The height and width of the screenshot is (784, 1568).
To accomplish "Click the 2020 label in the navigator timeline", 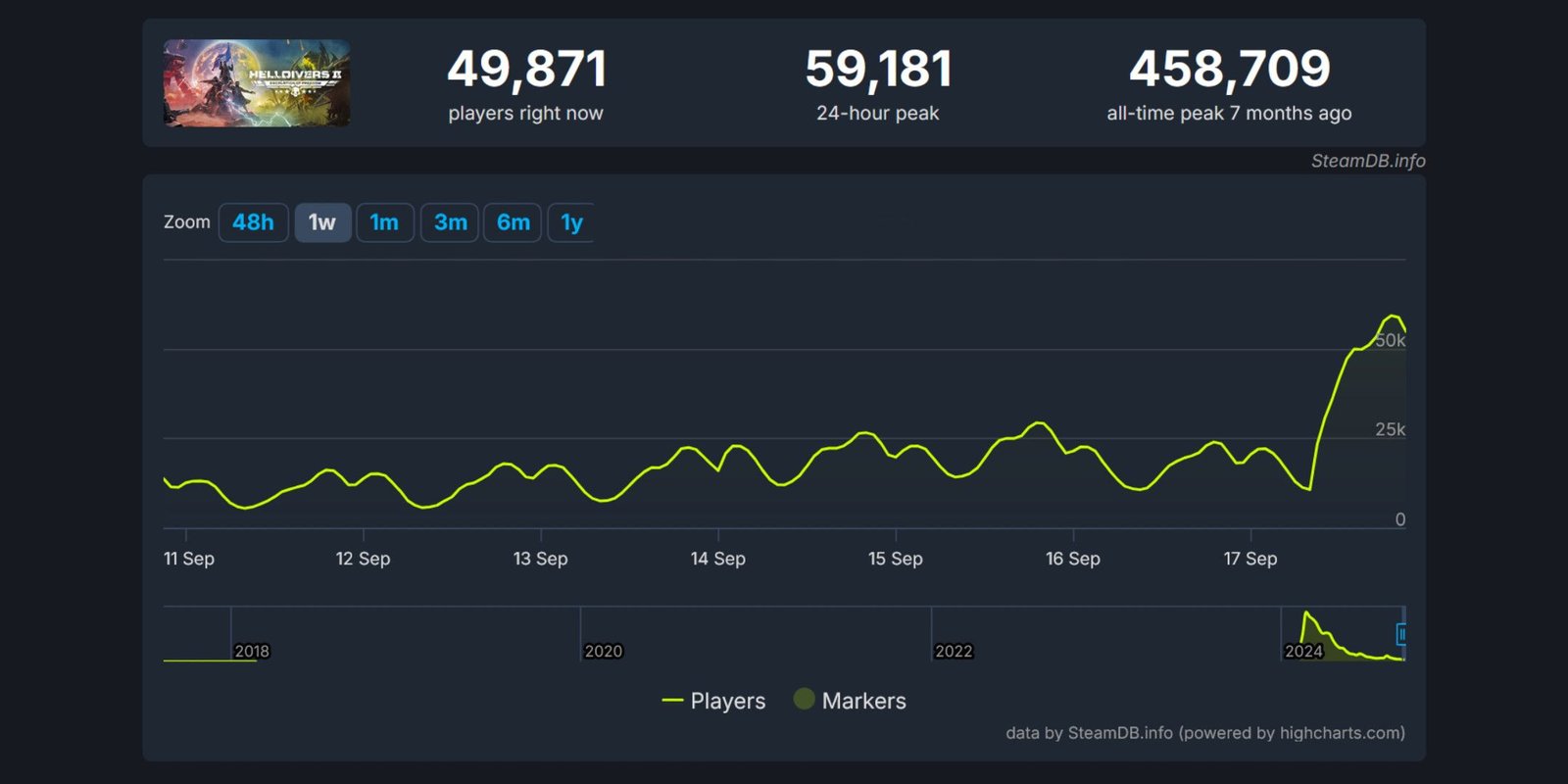I will tap(603, 651).
